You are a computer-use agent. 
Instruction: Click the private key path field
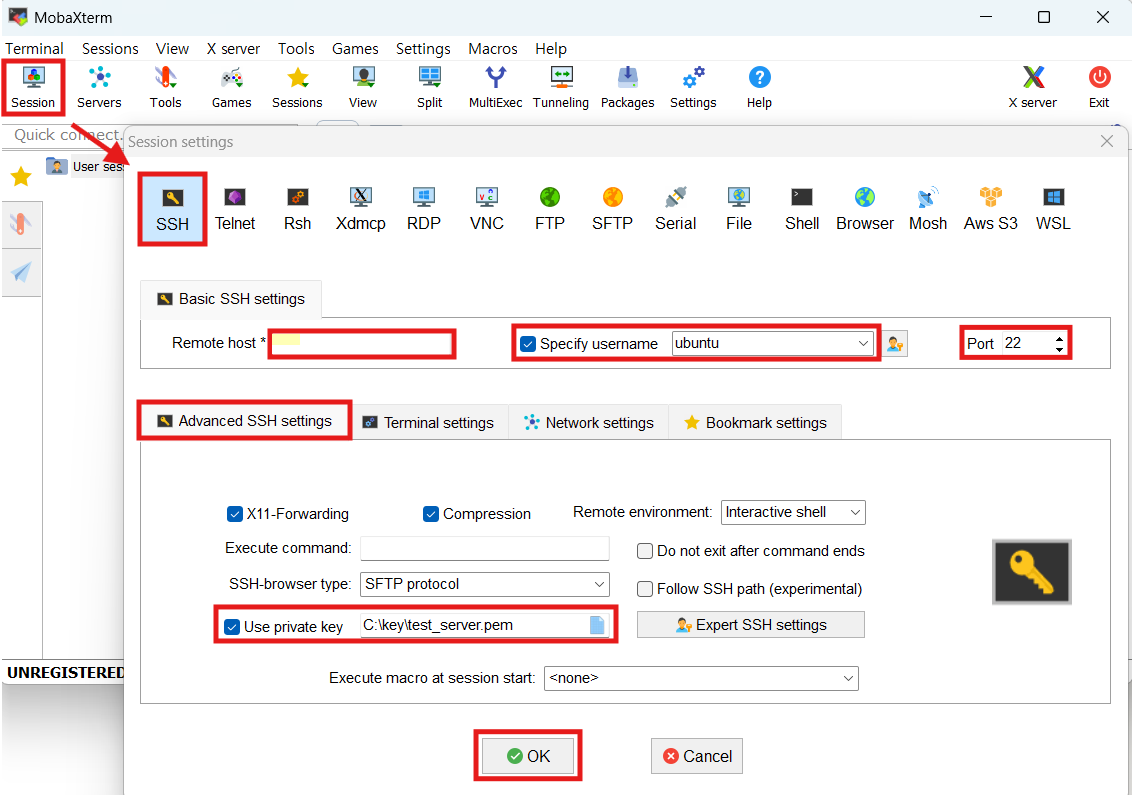(475, 625)
